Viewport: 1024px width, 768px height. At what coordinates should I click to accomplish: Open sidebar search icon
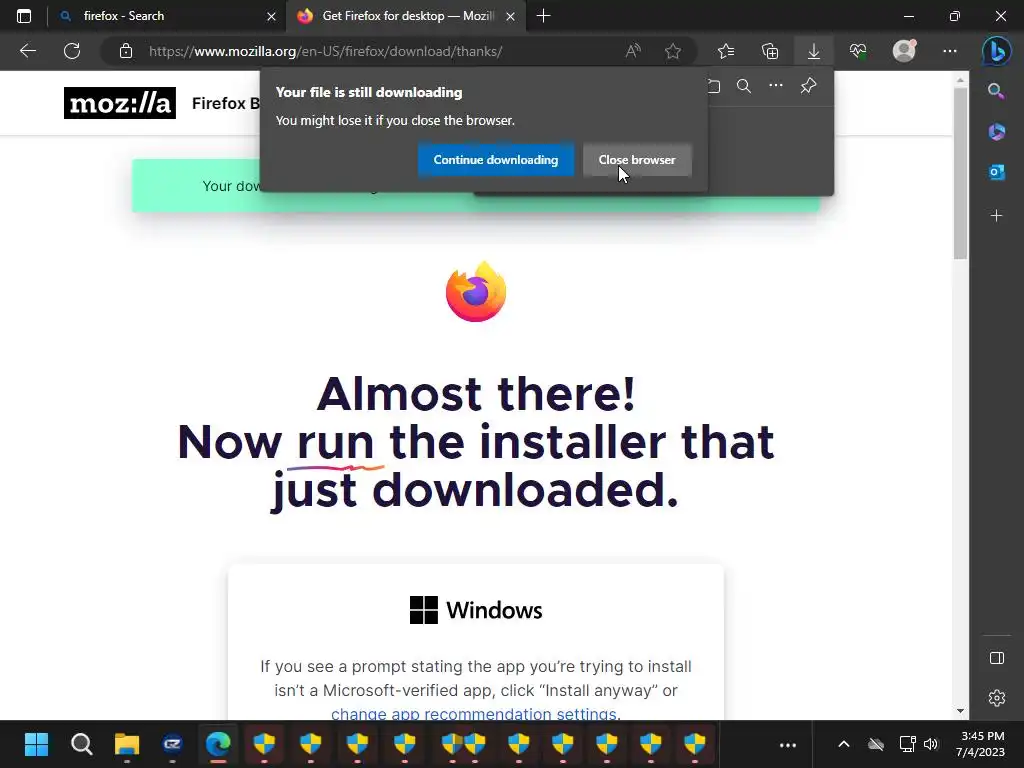[997, 91]
